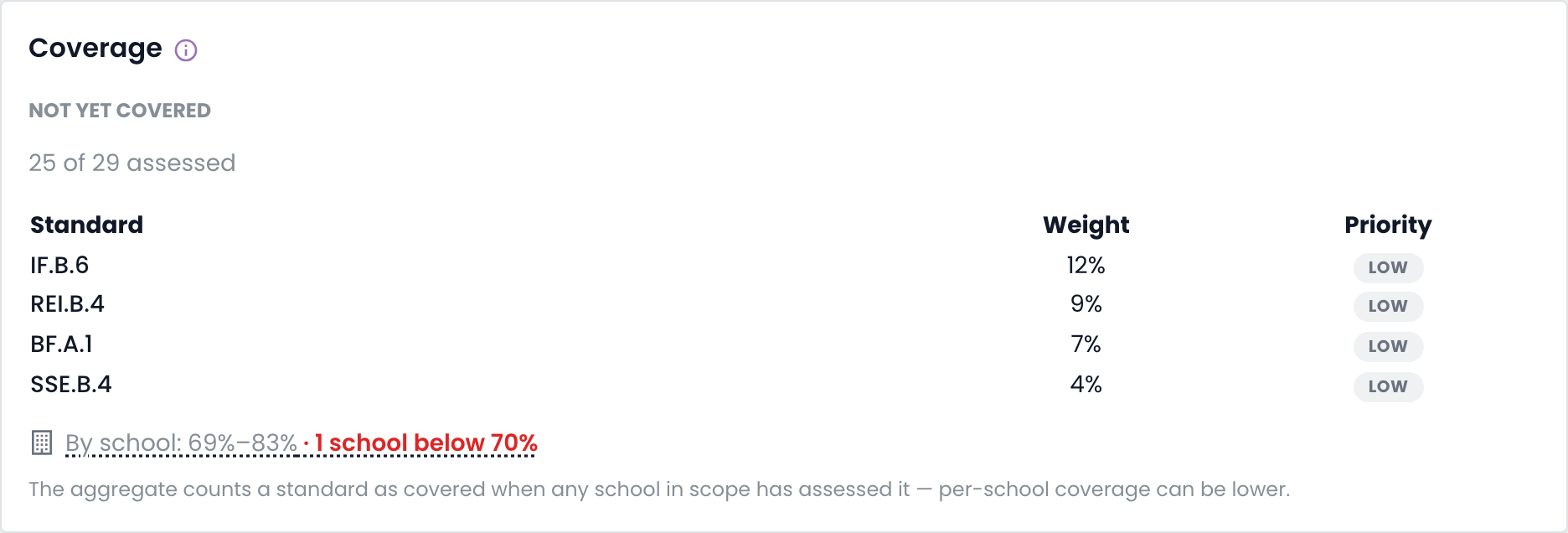Click the 4% weight value
This screenshot has width=1568, height=533.
pos(1086,385)
